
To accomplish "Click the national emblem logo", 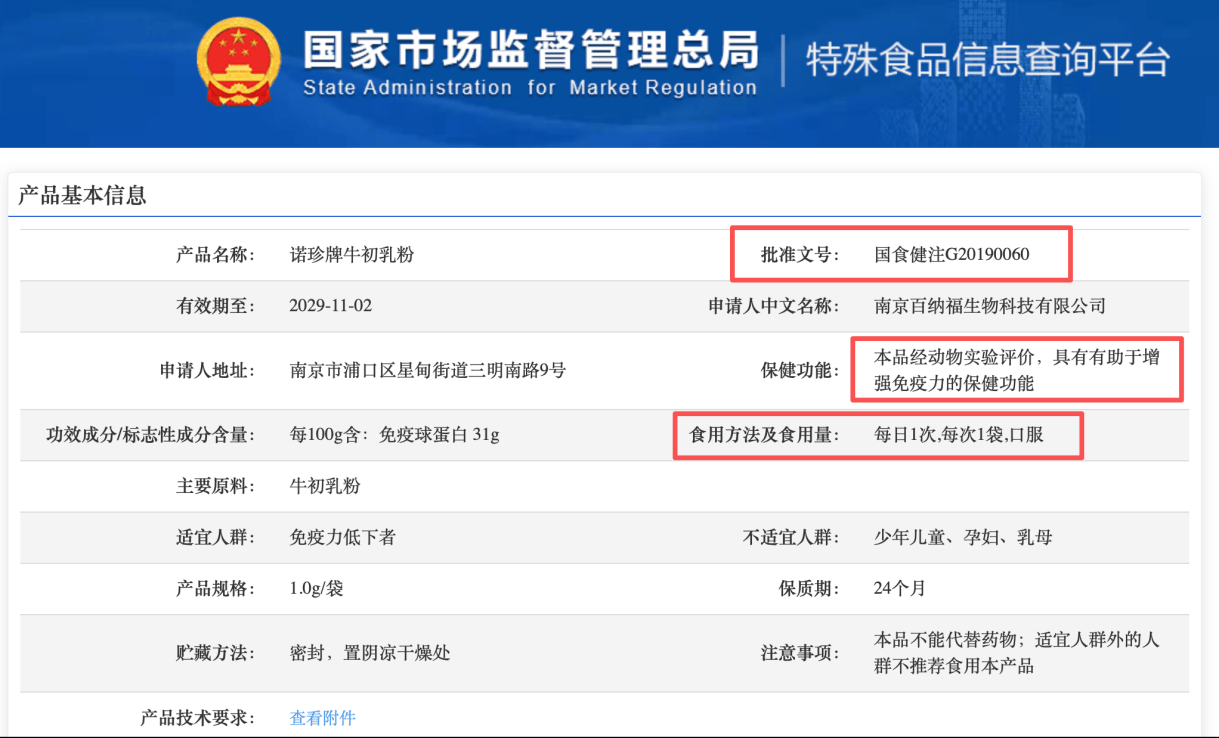I will coord(239,62).
